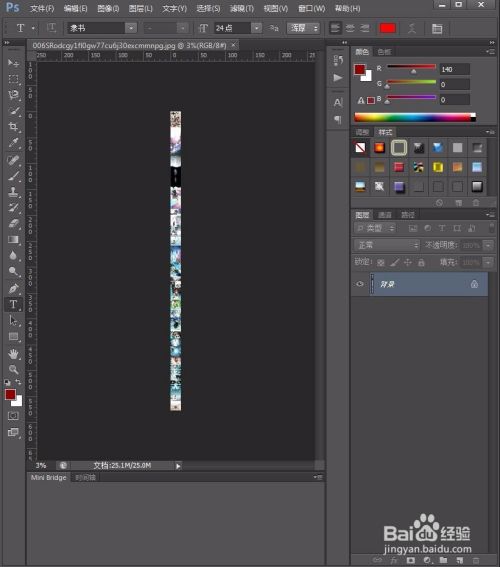500x567 pixels.
Task: Open the 编辑(E) menu
Action: click(x=75, y=8)
